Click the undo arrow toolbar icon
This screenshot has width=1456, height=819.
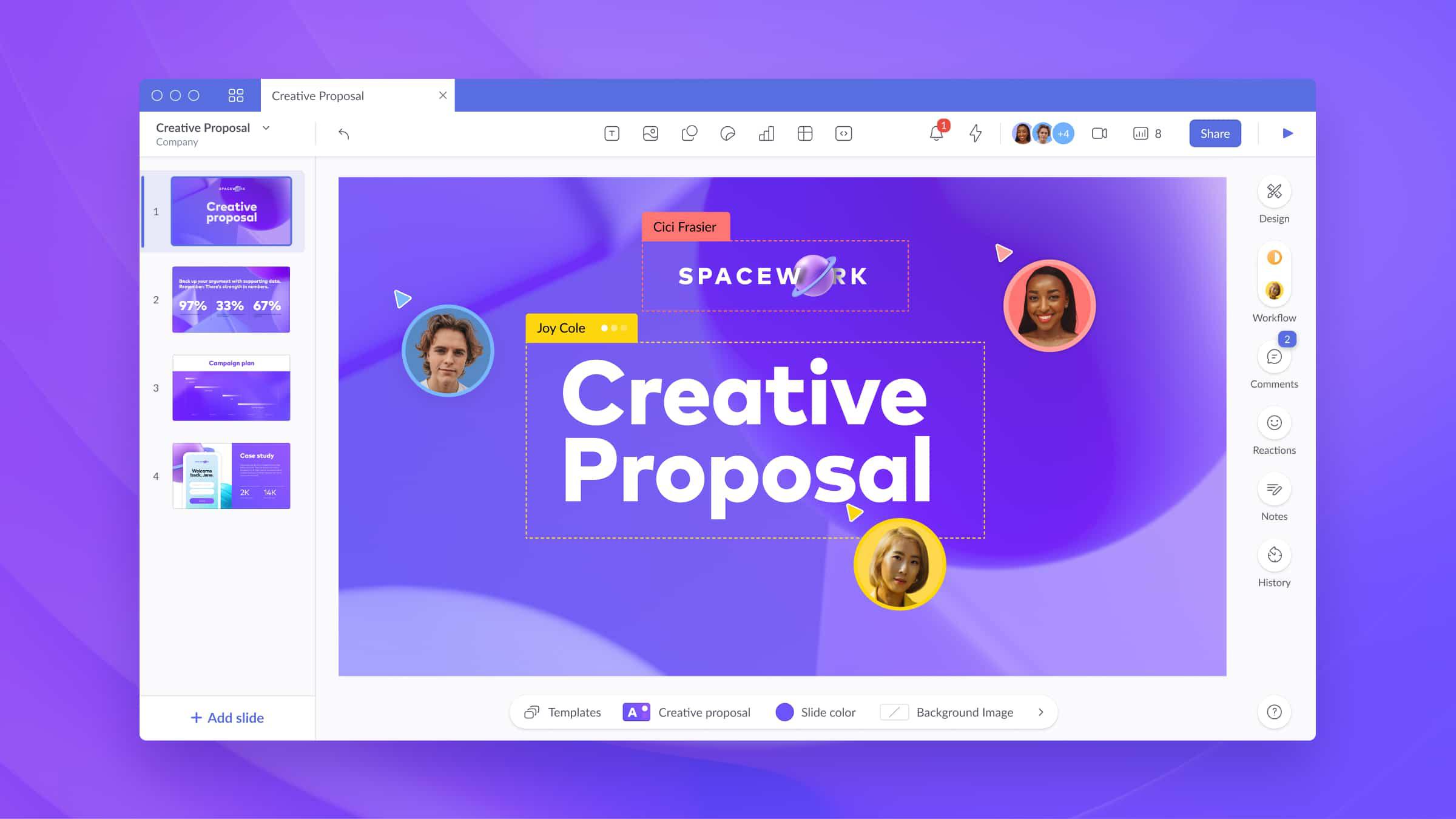(x=343, y=133)
